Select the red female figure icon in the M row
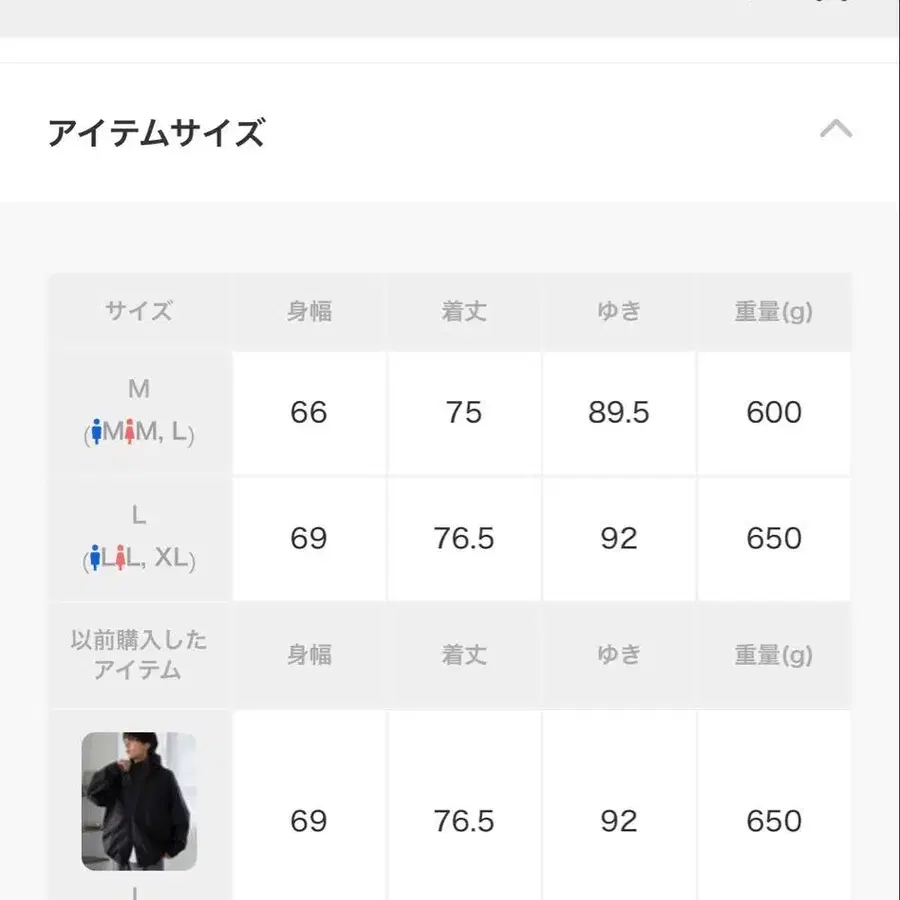Screen dimensions: 900x900 pyautogui.click(x=130, y=430)
